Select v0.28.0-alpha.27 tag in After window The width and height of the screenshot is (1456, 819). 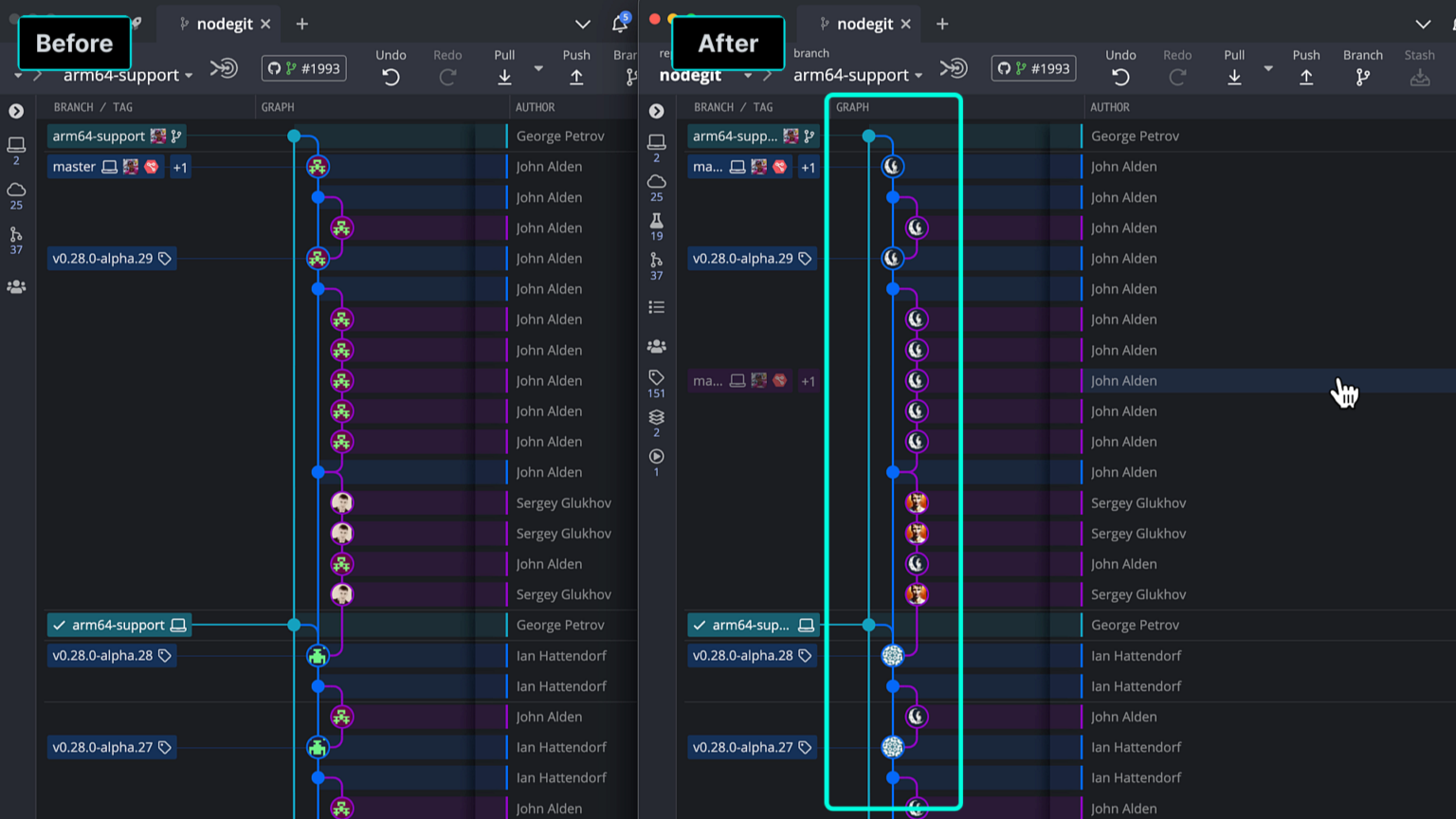(x=752, y=747)
